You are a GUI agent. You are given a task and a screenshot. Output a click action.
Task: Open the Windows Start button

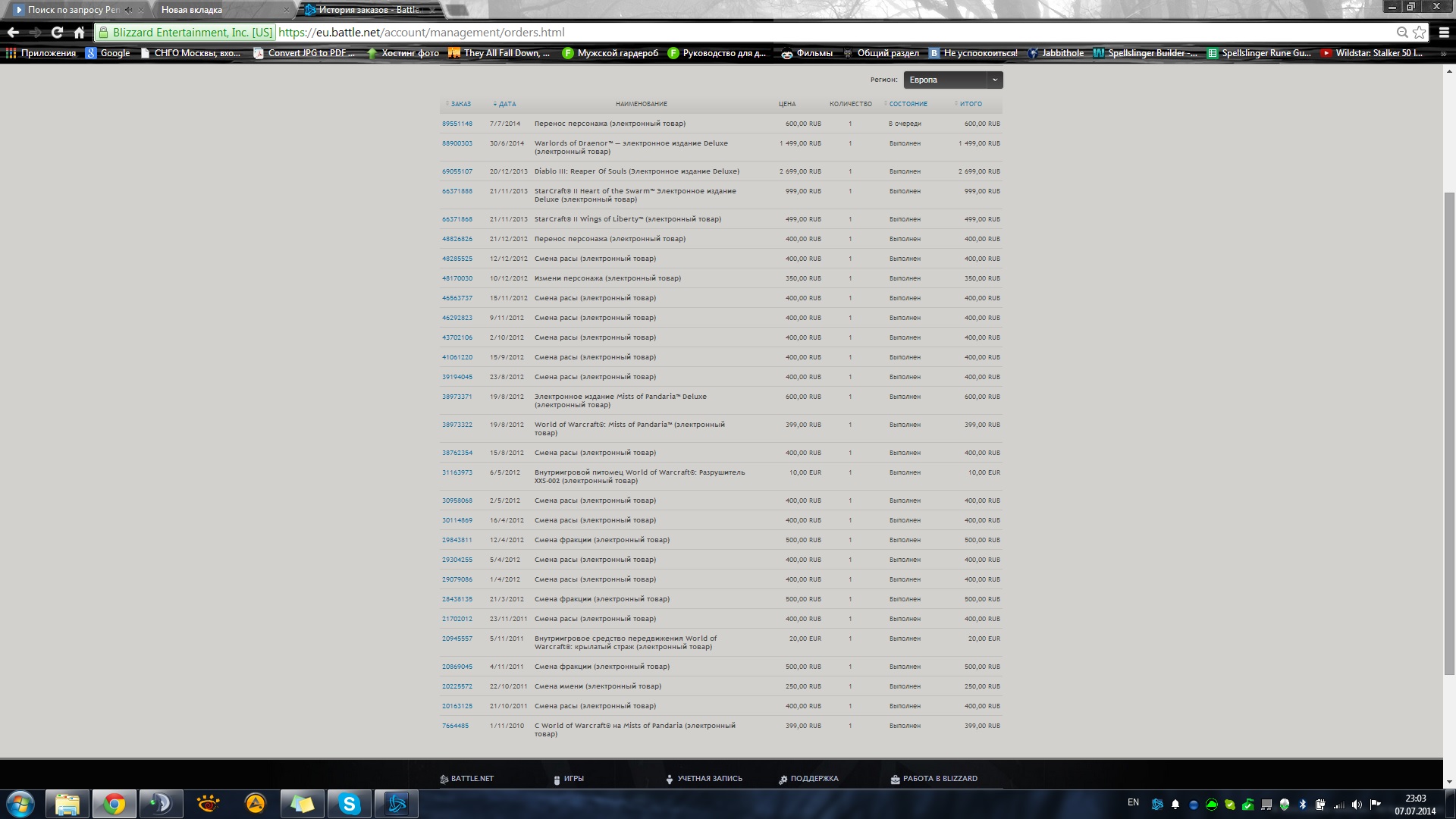[20, 804]
